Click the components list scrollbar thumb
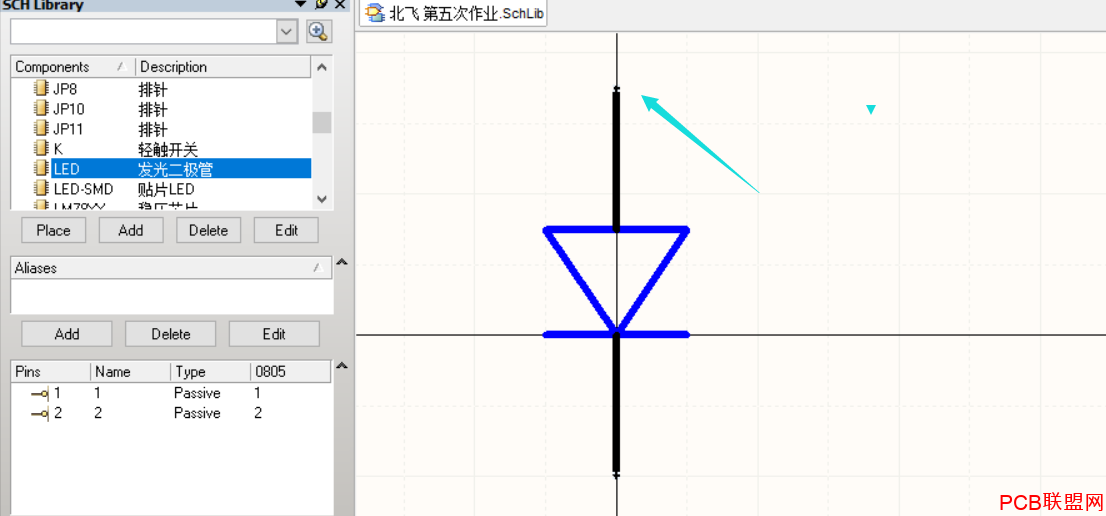The image size is (1106, 516). (x=322, y=123)
